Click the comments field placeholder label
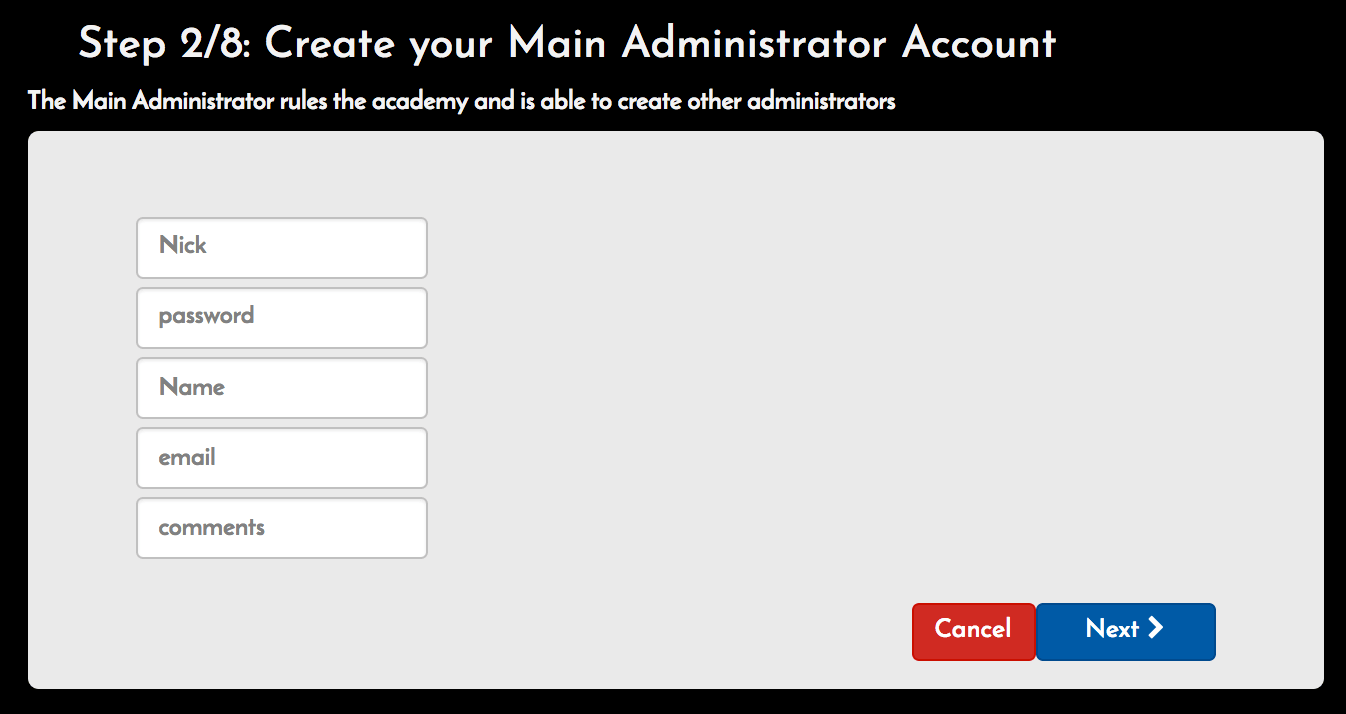The width and height of the screenshot is (1346, 714). click(x=211, y=527)
